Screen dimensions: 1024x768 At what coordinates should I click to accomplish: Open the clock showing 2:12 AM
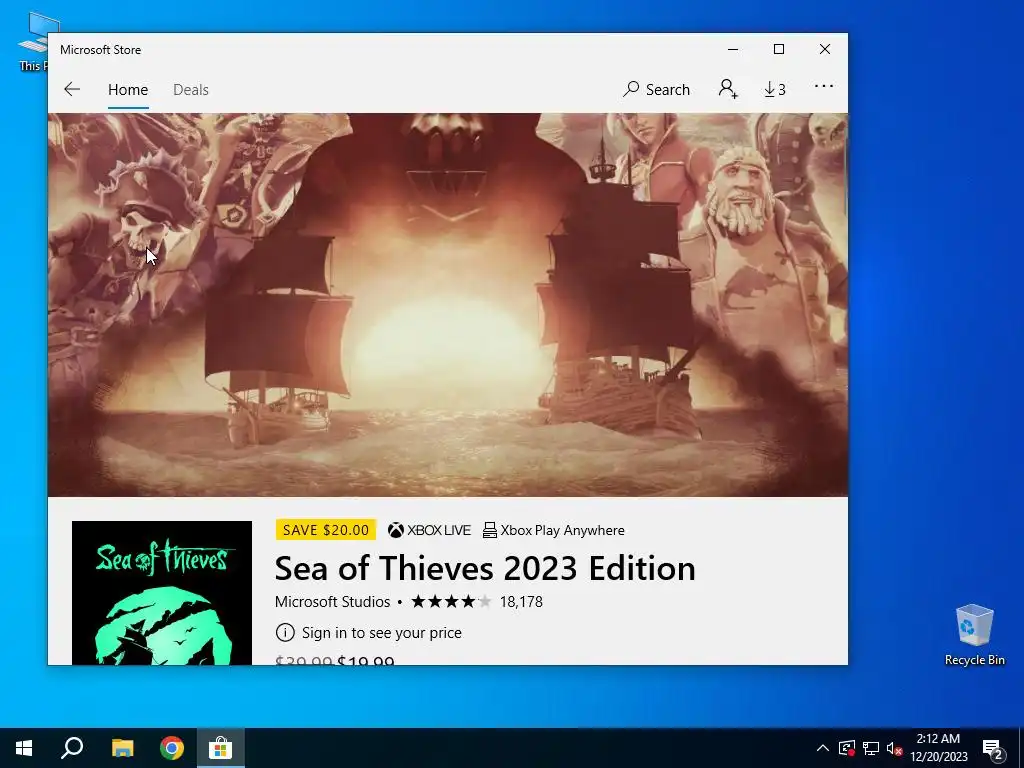938,748
